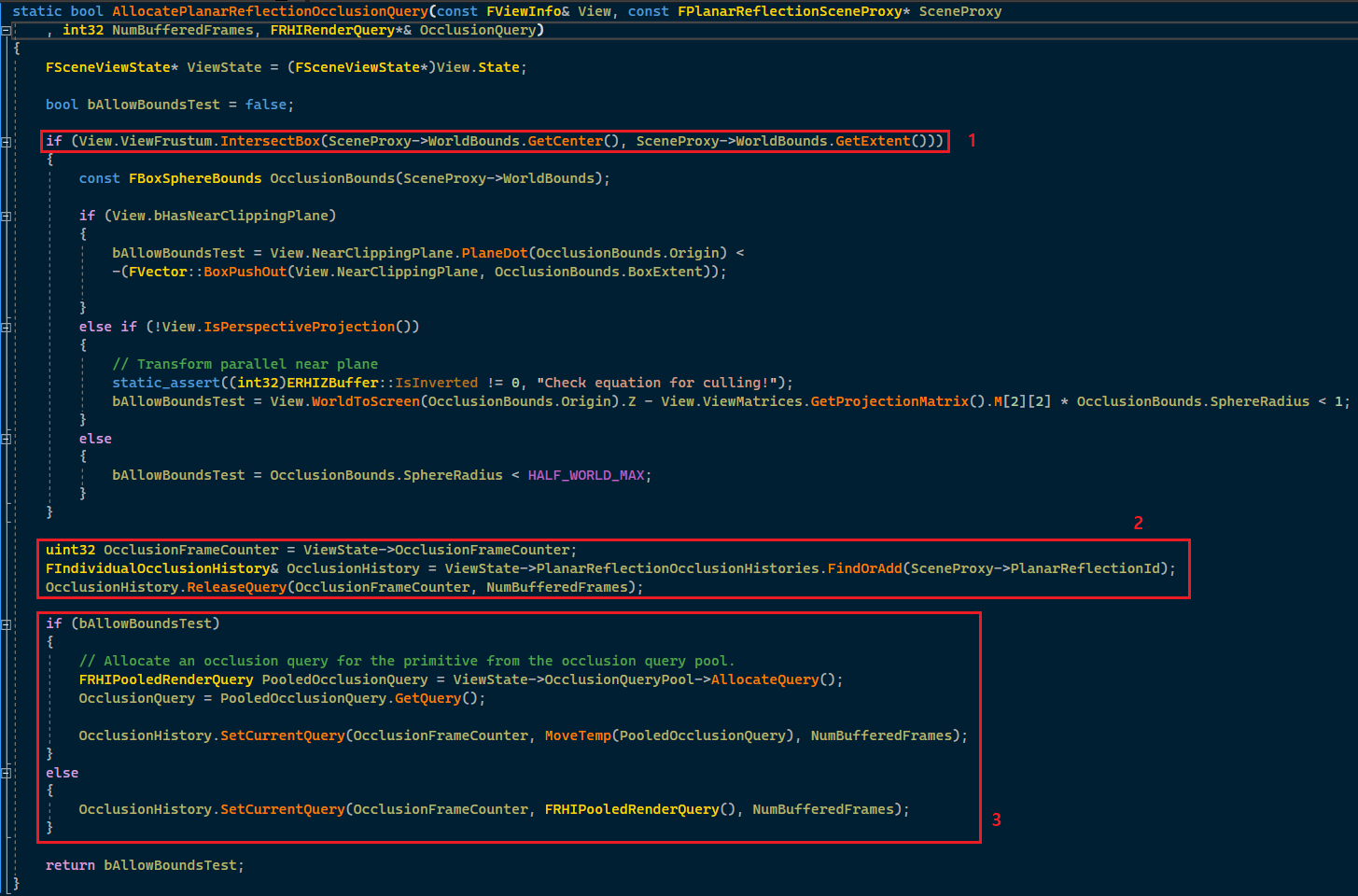Click the PlanarReflectionId member
1358x896 pixels.
(1085, 568)
